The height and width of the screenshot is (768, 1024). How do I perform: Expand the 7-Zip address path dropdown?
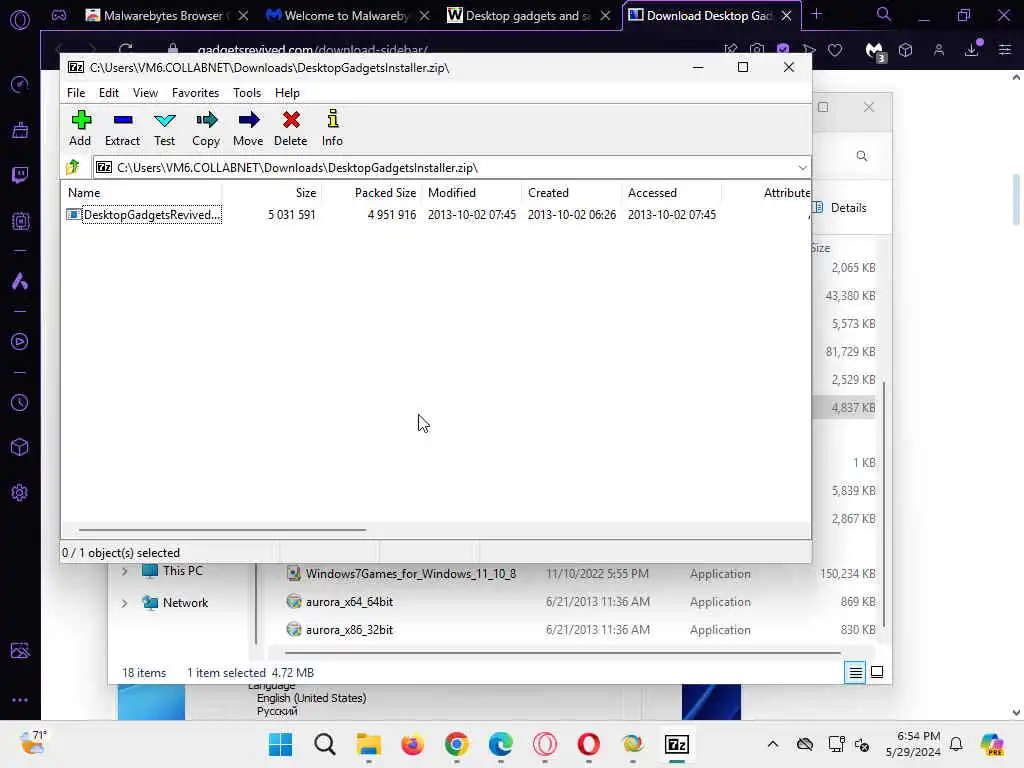802,168
